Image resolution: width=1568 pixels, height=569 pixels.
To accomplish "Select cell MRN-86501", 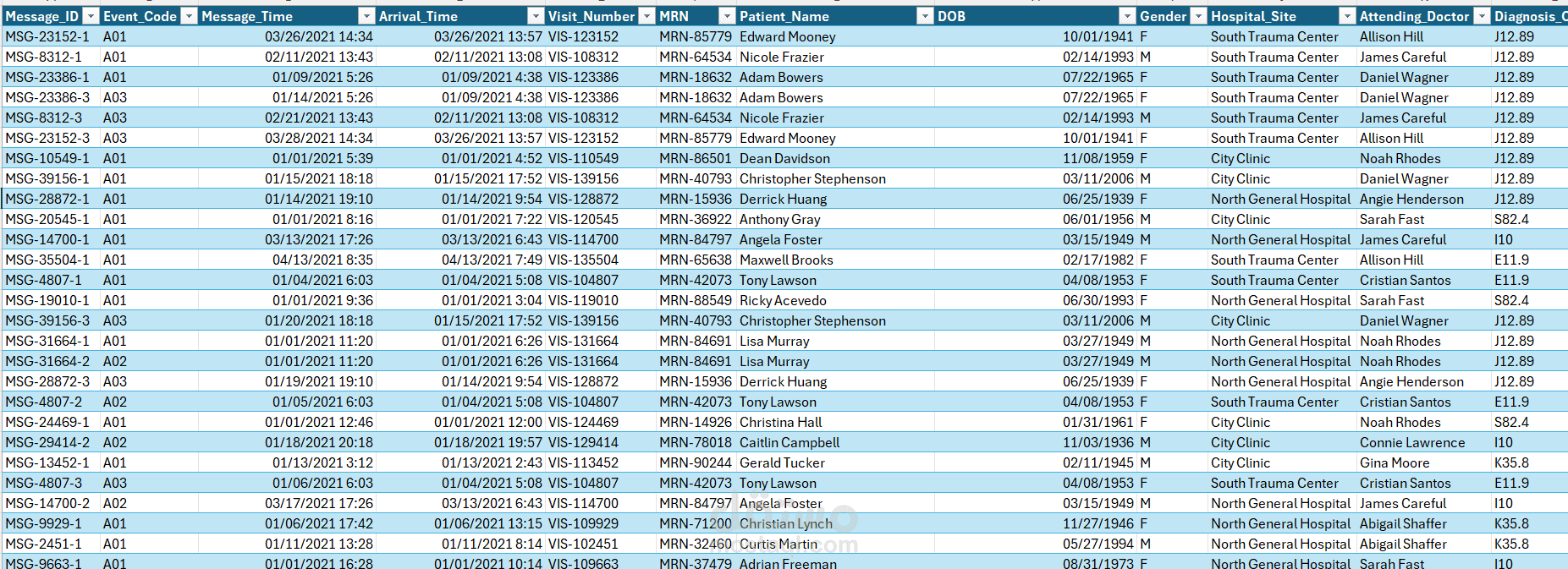I will [x=696, y=158].
